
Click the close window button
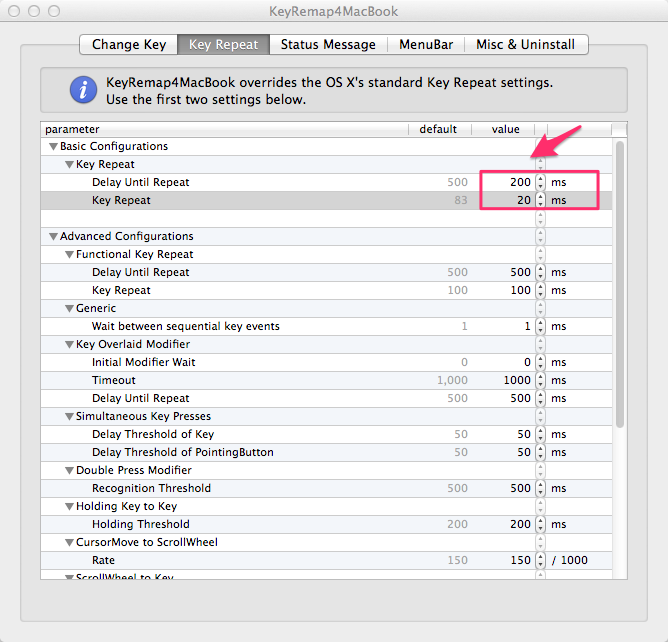click(x=14, y=11)
